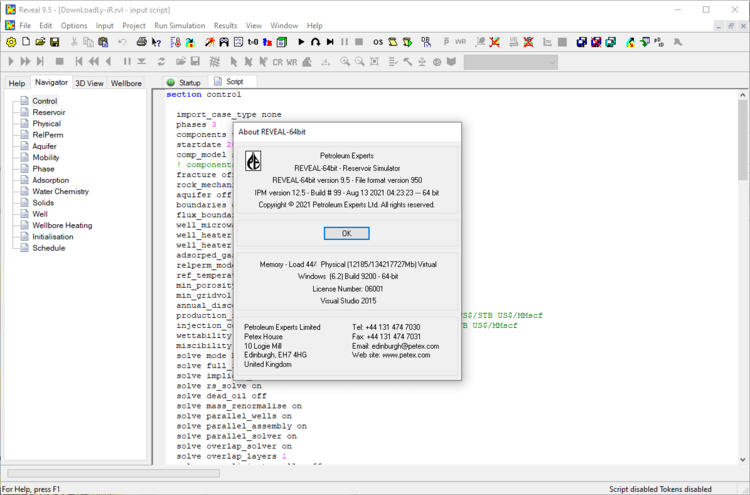The image size is (750, 495).
Task: Switch to the 3D View tab
Action: point(88,83)
